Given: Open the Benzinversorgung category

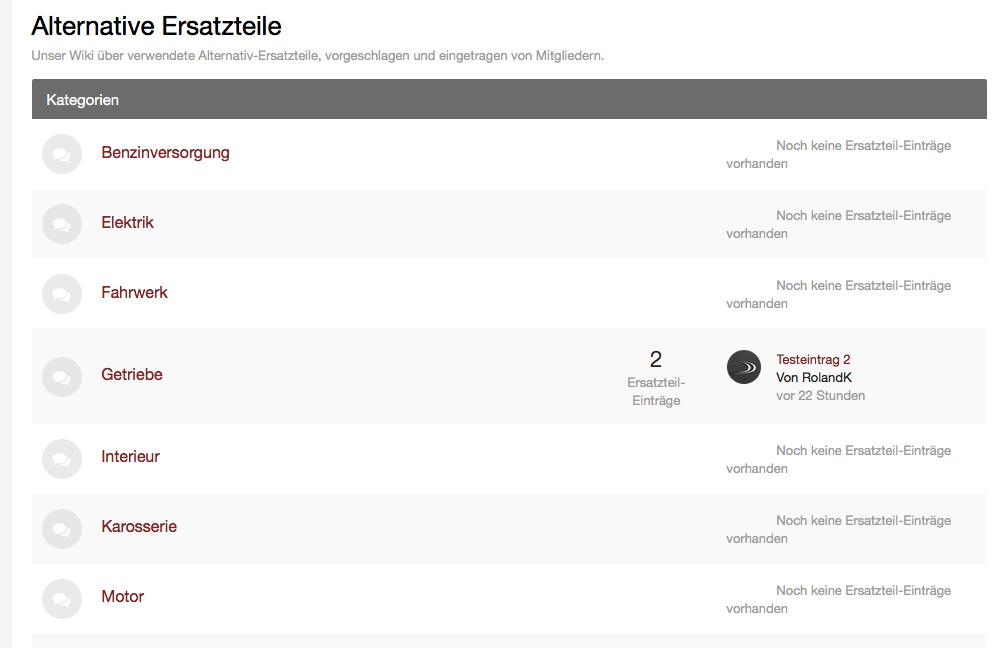Looking at the screenshot, I should pyautogui.click(x=165, y=152).
